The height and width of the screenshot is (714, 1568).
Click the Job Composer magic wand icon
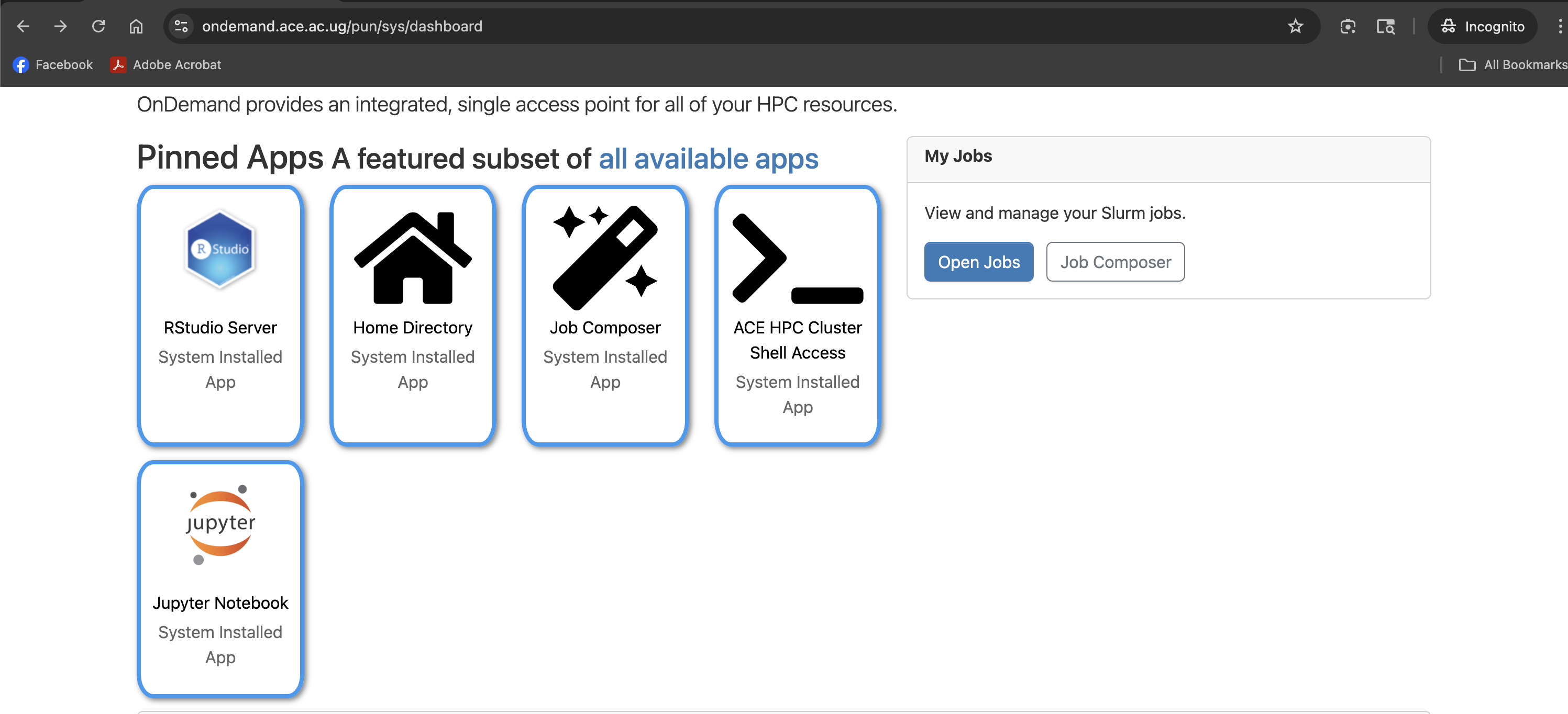pyautogui.click(x=605, y=257)
